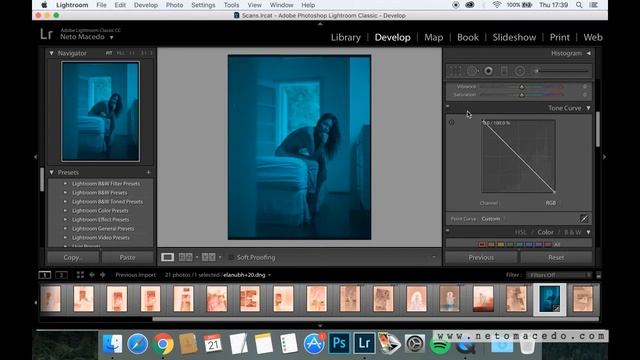Adjust the Saturation slider handle

pyautogui.click(x=522, y=95)
